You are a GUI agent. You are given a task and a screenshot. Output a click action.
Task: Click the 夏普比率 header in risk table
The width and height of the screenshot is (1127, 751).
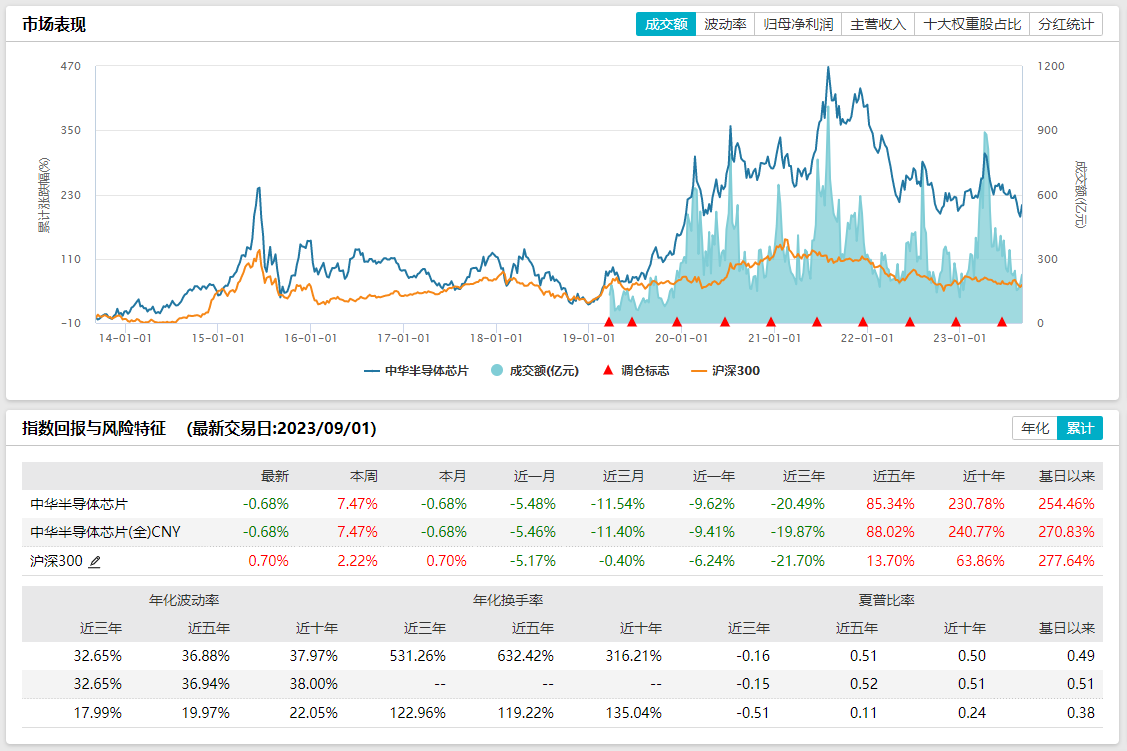[886, 600]
